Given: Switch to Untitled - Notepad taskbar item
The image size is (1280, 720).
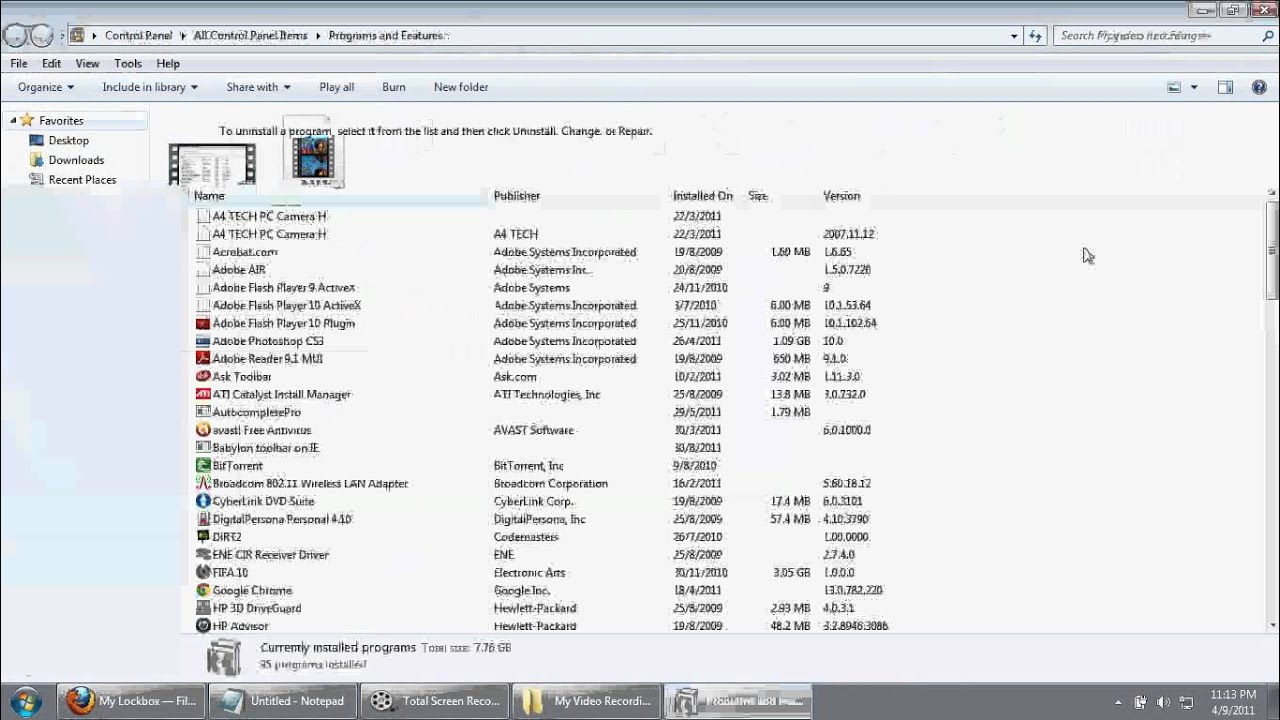Looking at the screenshot, I should click(283, 701).
